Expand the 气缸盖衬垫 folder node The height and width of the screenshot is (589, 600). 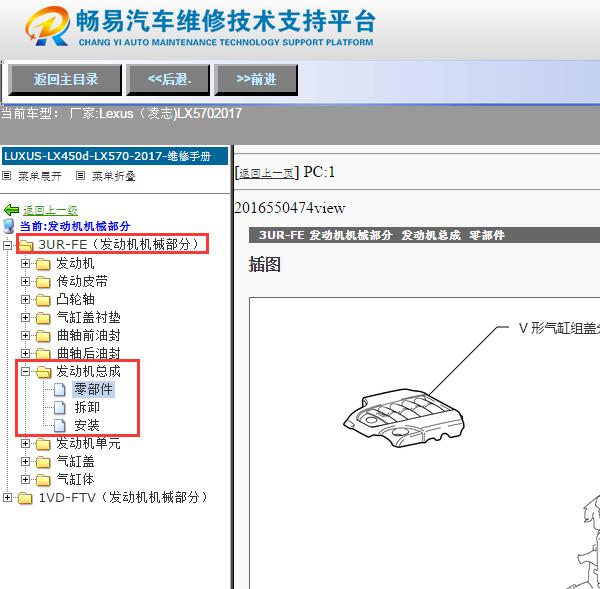(x=25, y=317)
